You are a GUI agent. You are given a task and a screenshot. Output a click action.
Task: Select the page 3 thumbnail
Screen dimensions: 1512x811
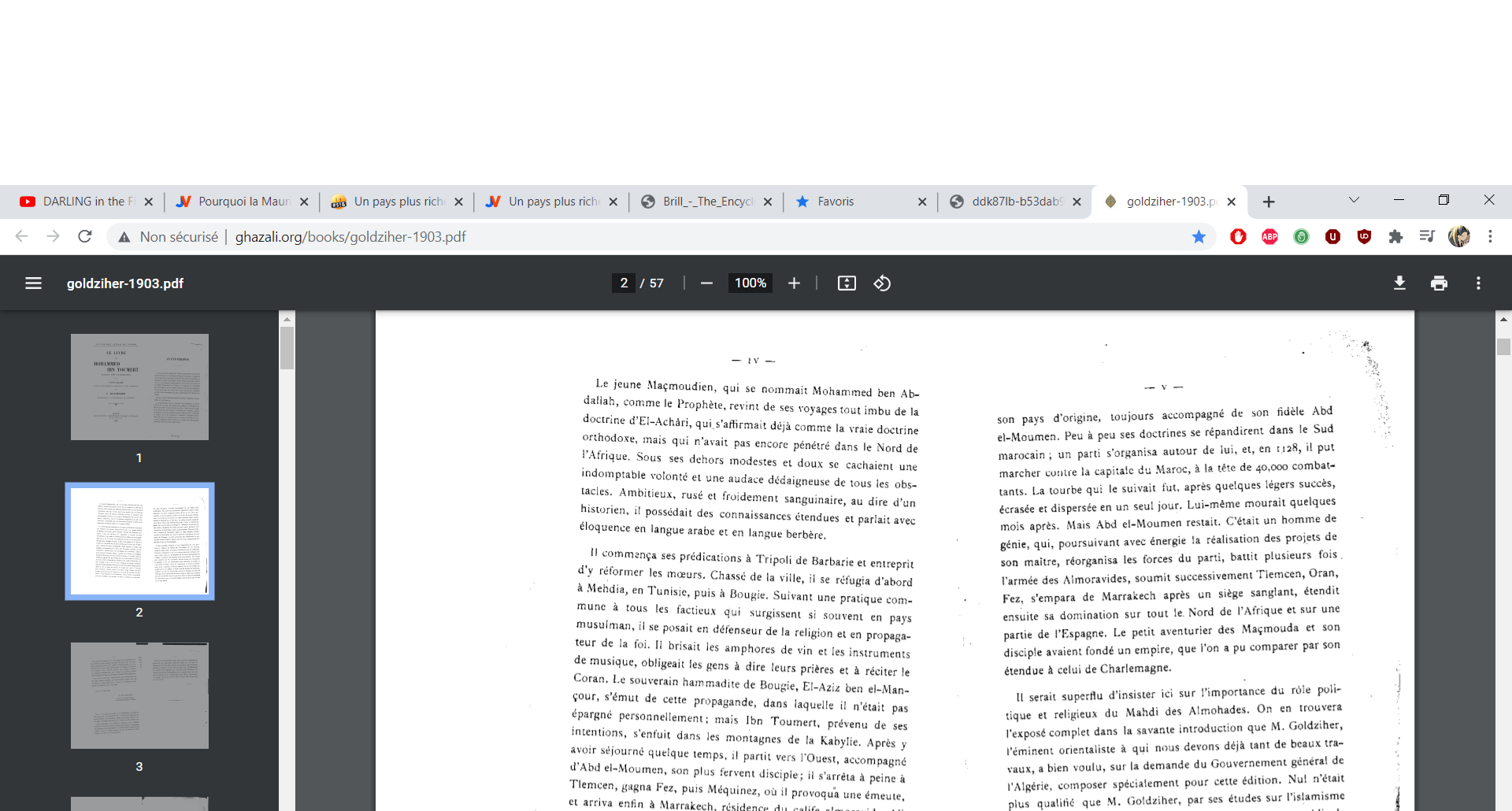click(139, 695)
